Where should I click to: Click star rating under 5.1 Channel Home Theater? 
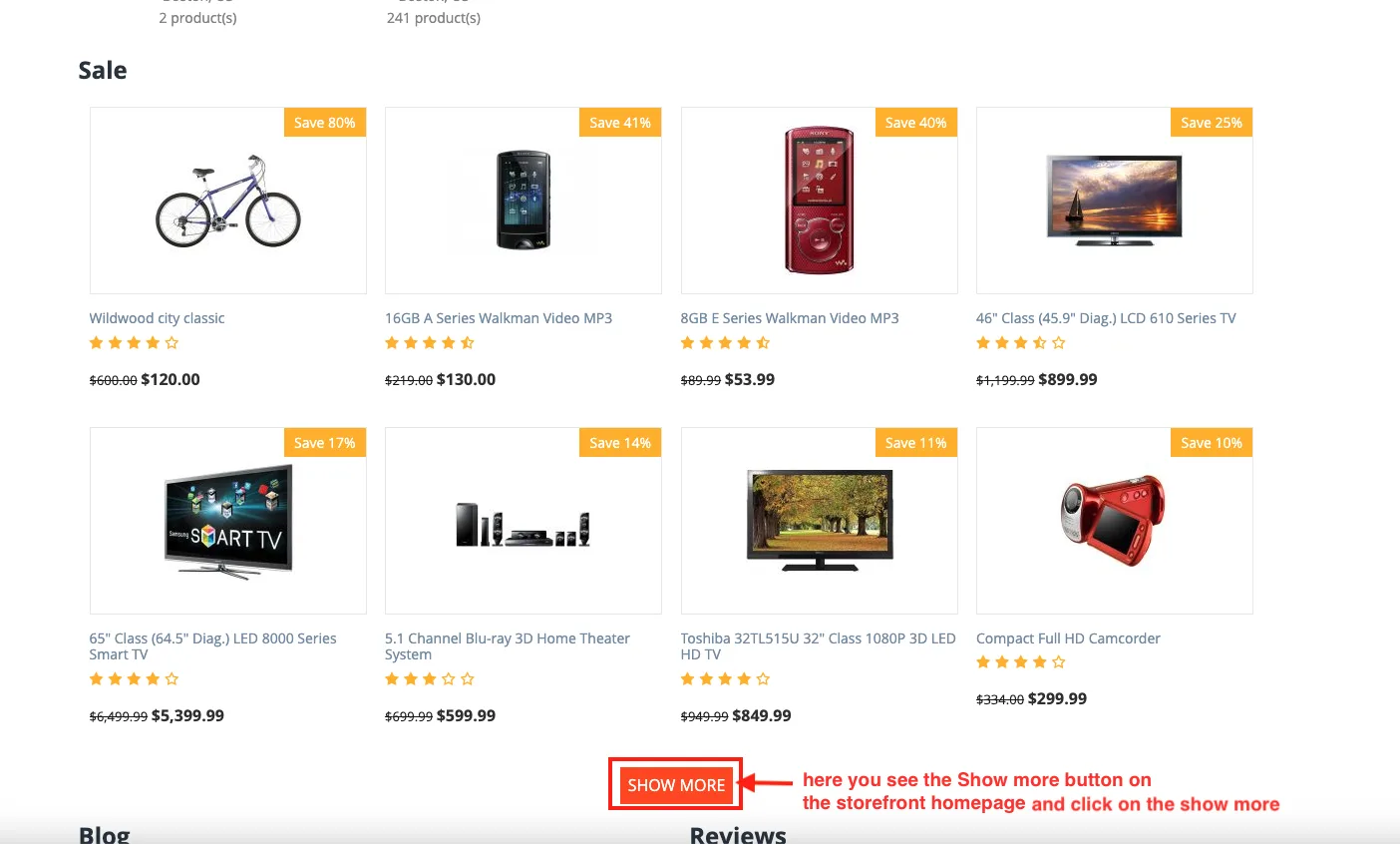click(x=429, y=679)
